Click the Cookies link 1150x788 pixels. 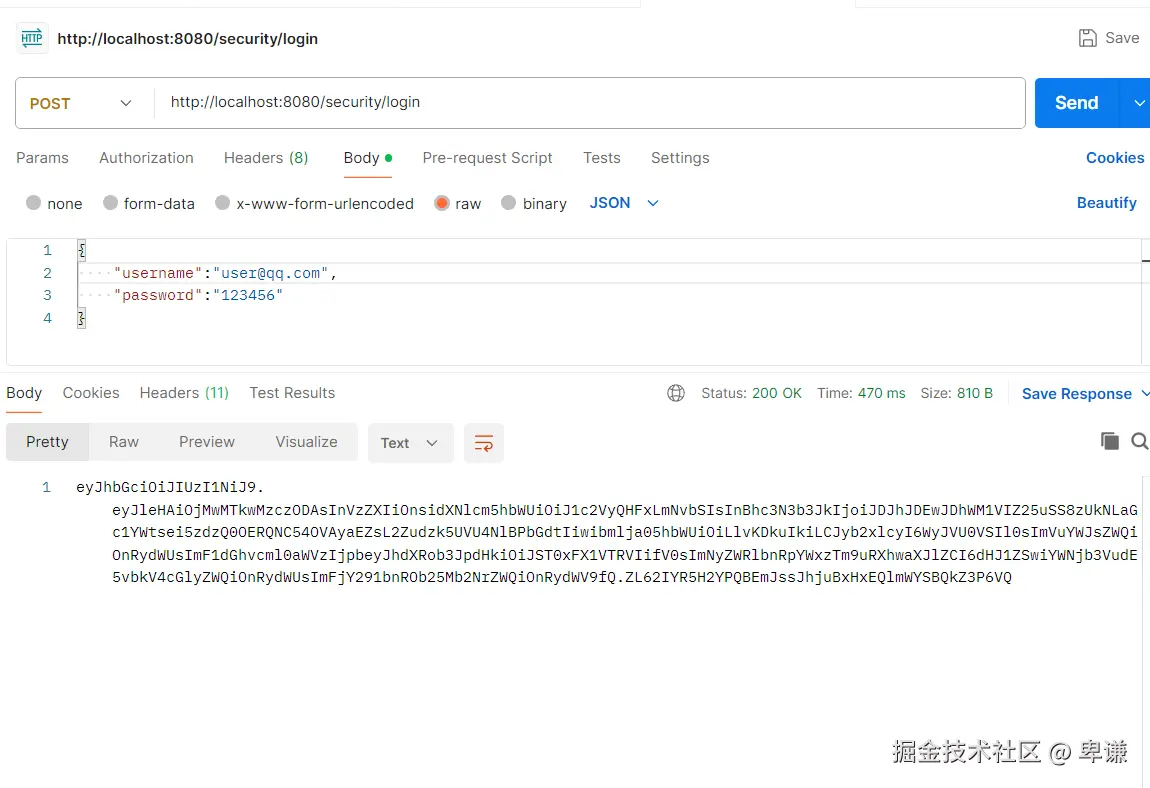click(x=1115, y=158)
